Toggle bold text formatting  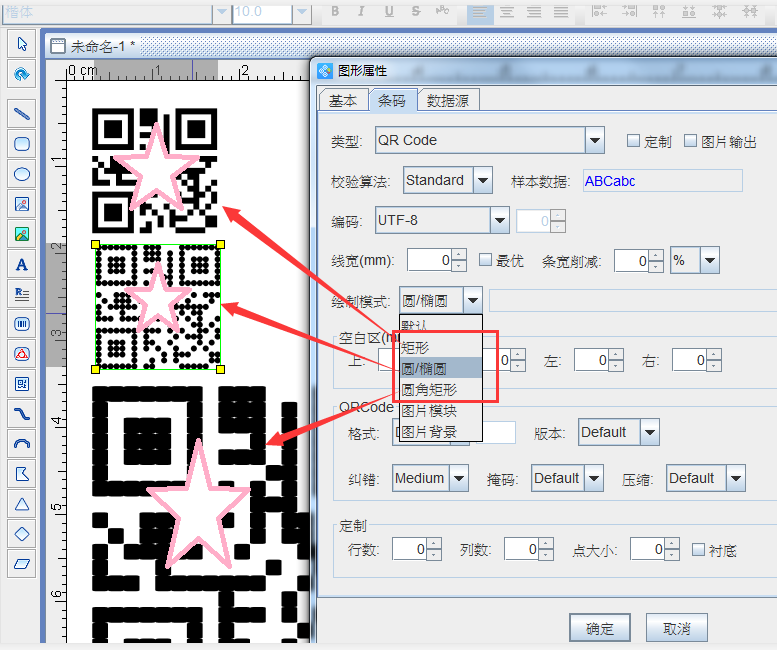[335, 11]
